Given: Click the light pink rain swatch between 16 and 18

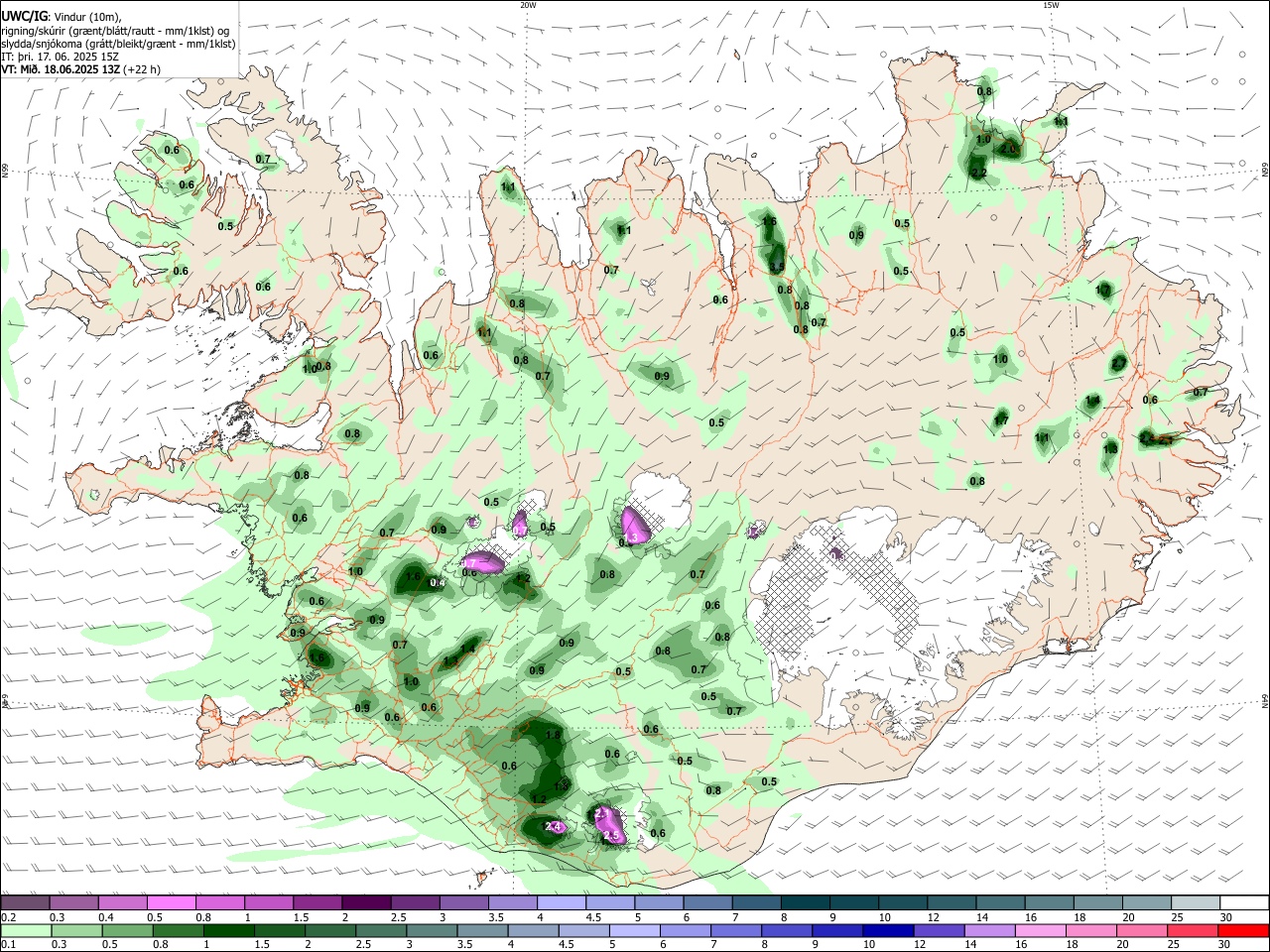Looking at the screenshot, I should point(1041,930).
